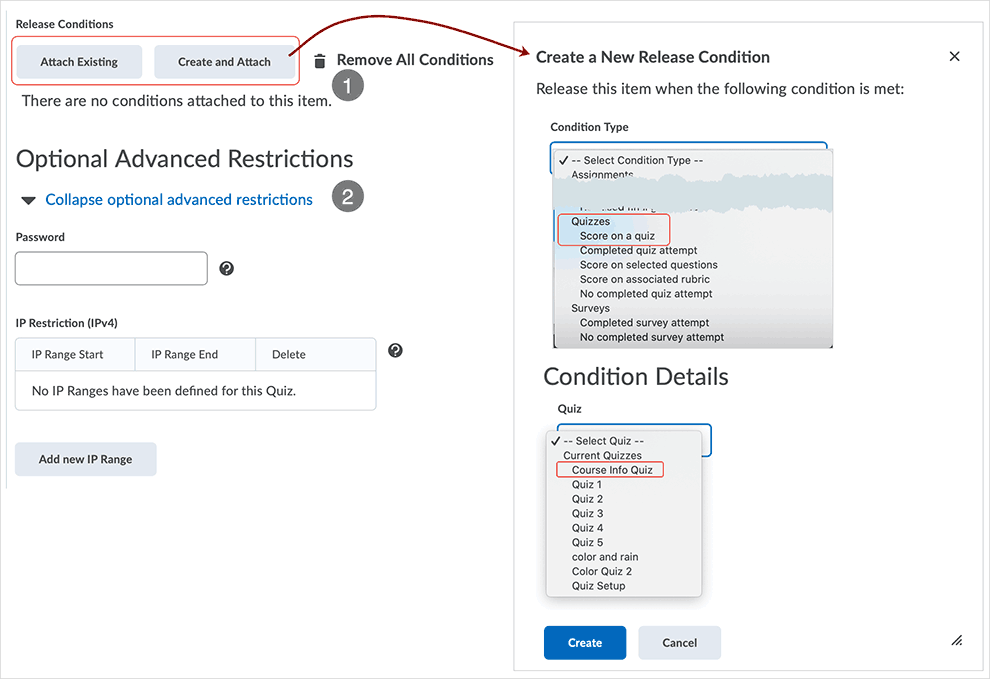
Task: Select 'Quiz 4' from quiz list
Action: 587,528
